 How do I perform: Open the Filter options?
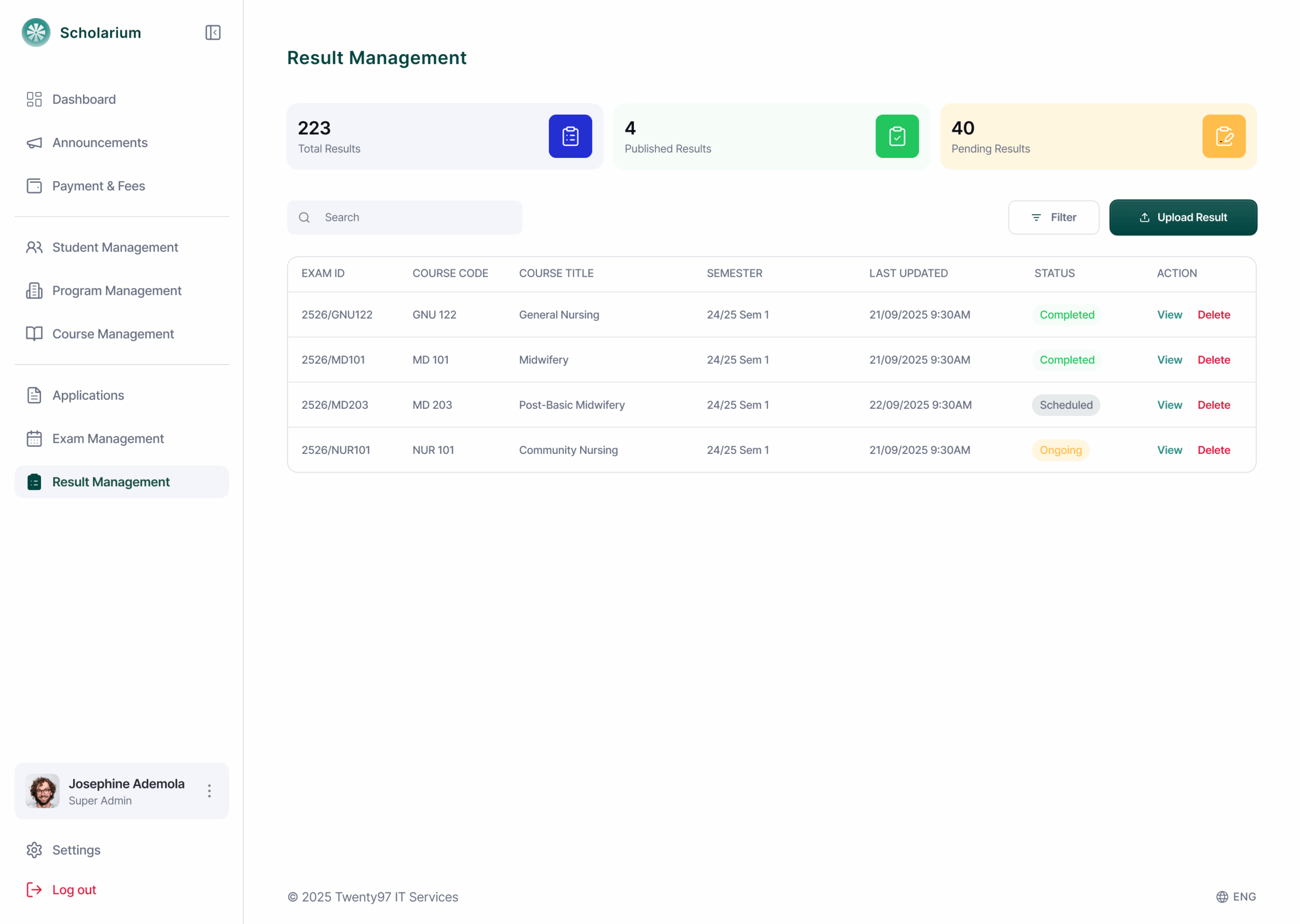[x=1053, y=217]
